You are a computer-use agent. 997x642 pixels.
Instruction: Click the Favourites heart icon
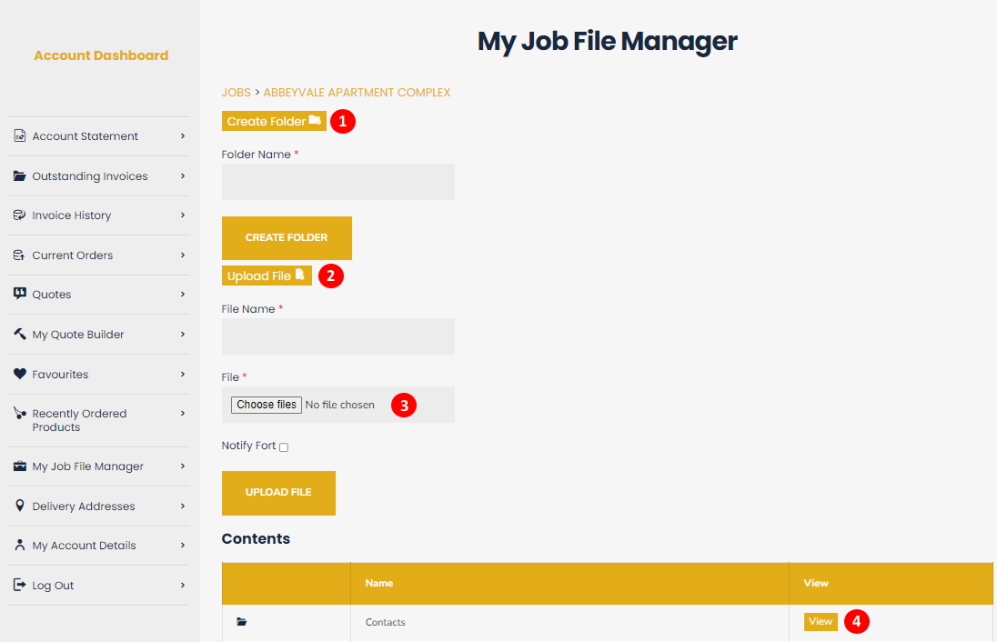(18, 374)
